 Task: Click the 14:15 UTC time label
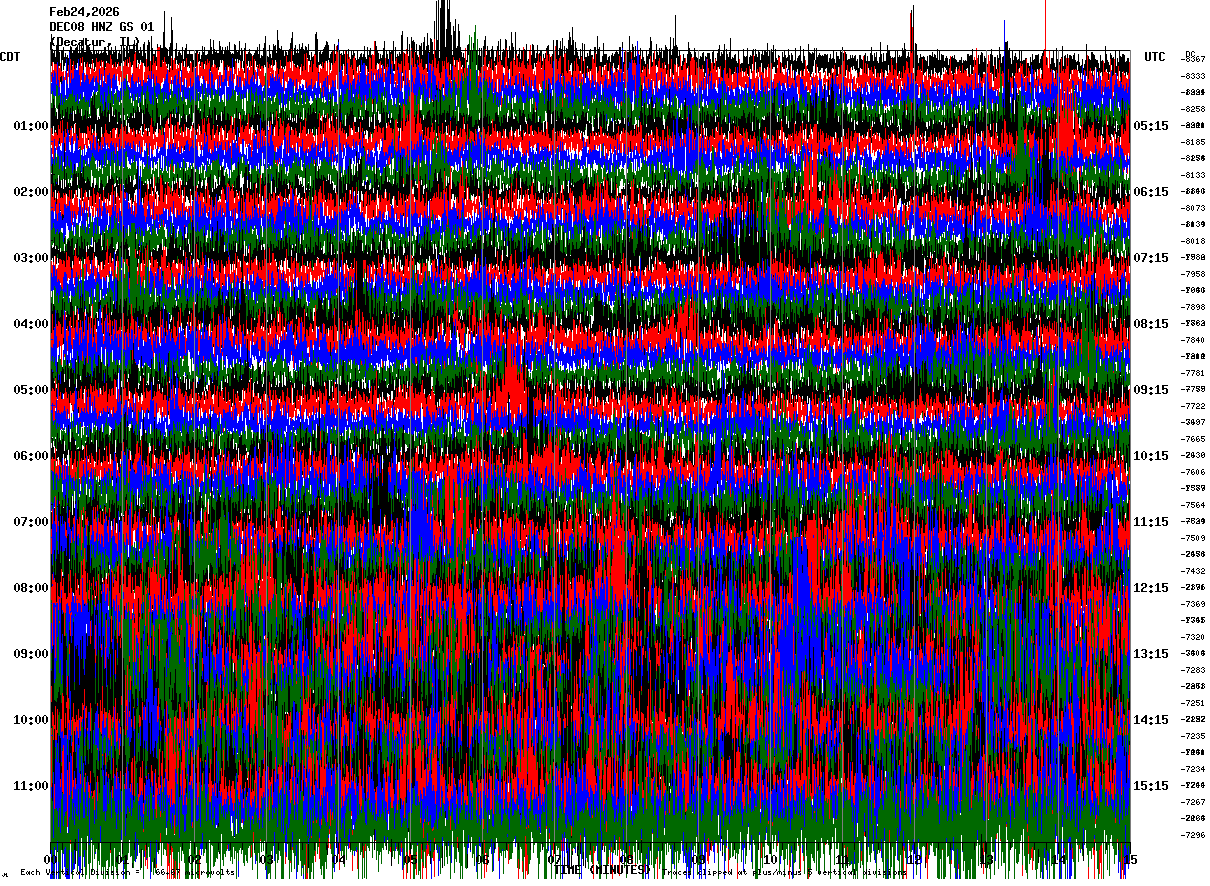pyautogui.click(x=1151, y=720)
